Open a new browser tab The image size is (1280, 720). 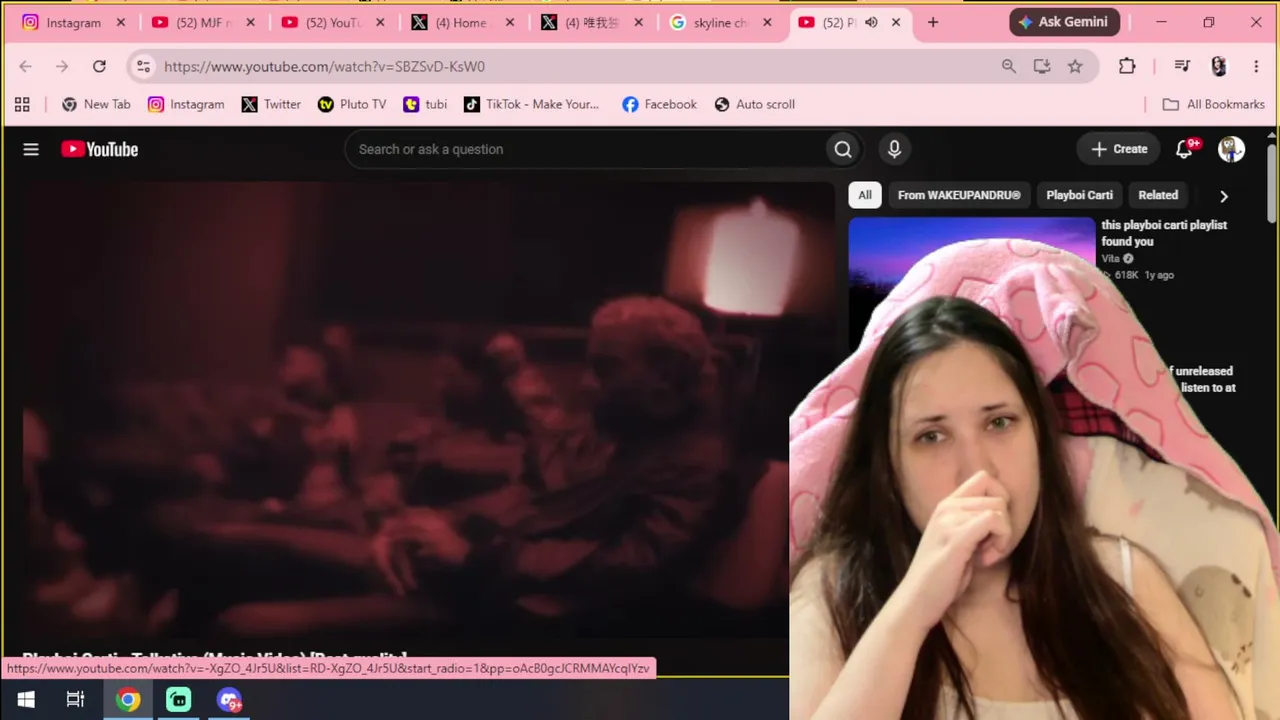pyautogui.click(x=933, y=22)
